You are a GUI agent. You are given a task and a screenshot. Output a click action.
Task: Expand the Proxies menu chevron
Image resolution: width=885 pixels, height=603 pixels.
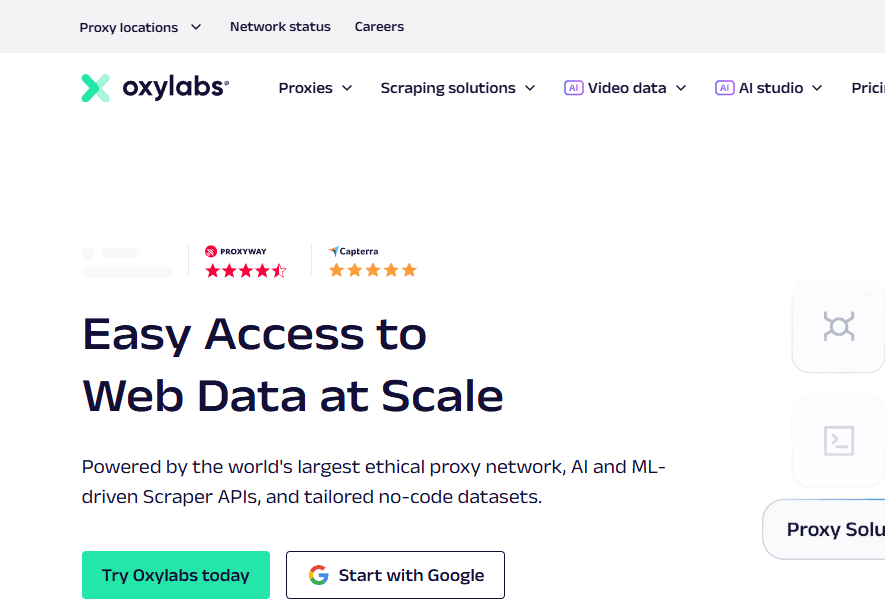pyautogui.click(x=348, y=88)
